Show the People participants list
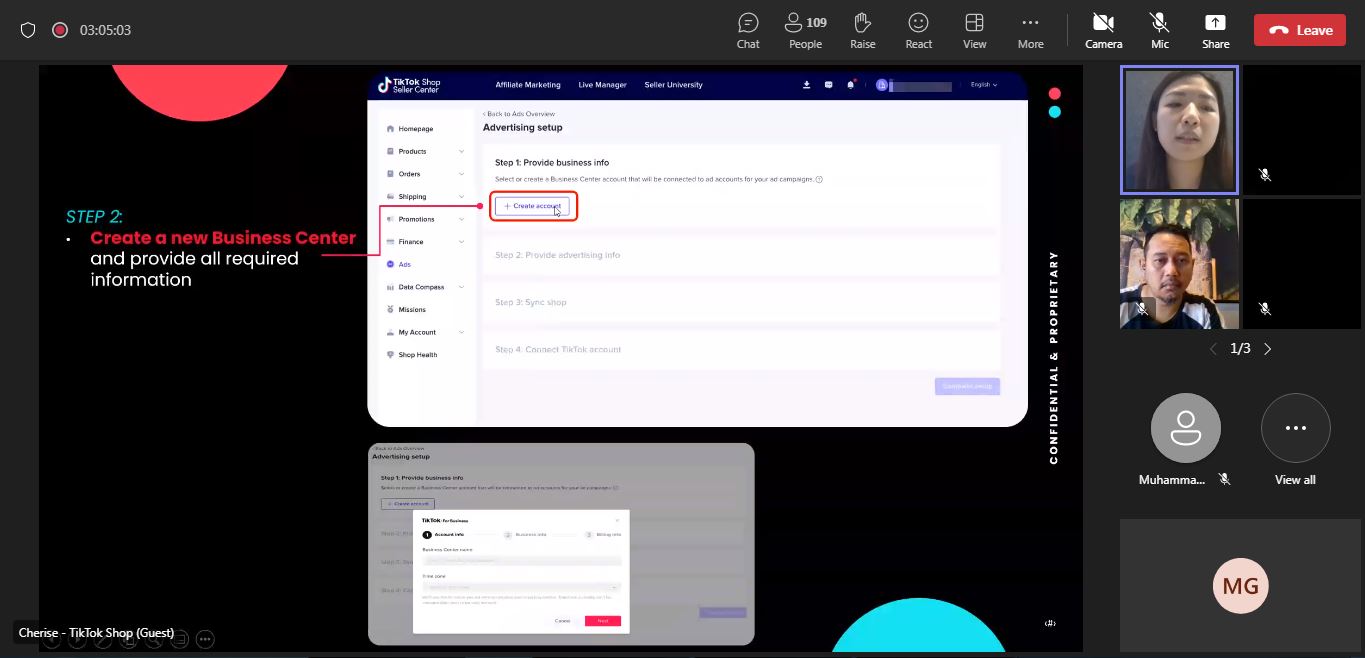Screen dimensions: 1365x658 tap(805, 30)
